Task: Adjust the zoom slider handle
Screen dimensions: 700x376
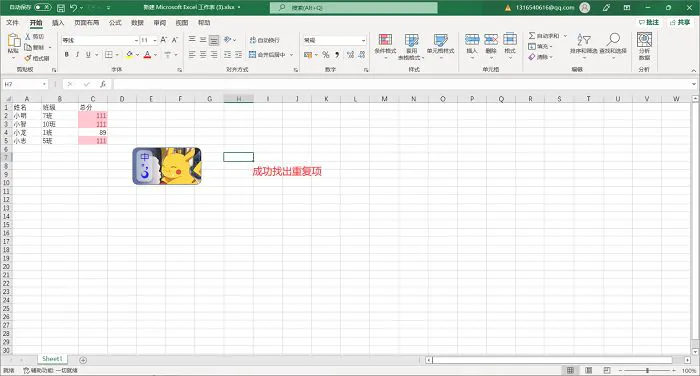Action: [647, 371]
